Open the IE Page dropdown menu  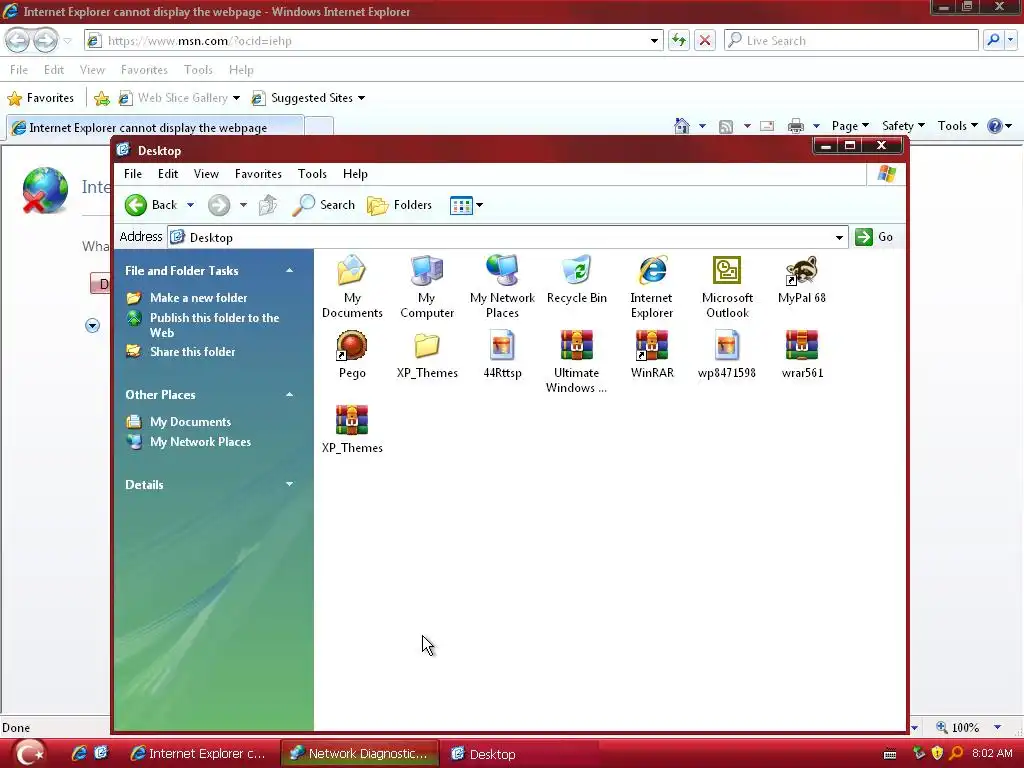pyautogui.click(x=850, y=126)
